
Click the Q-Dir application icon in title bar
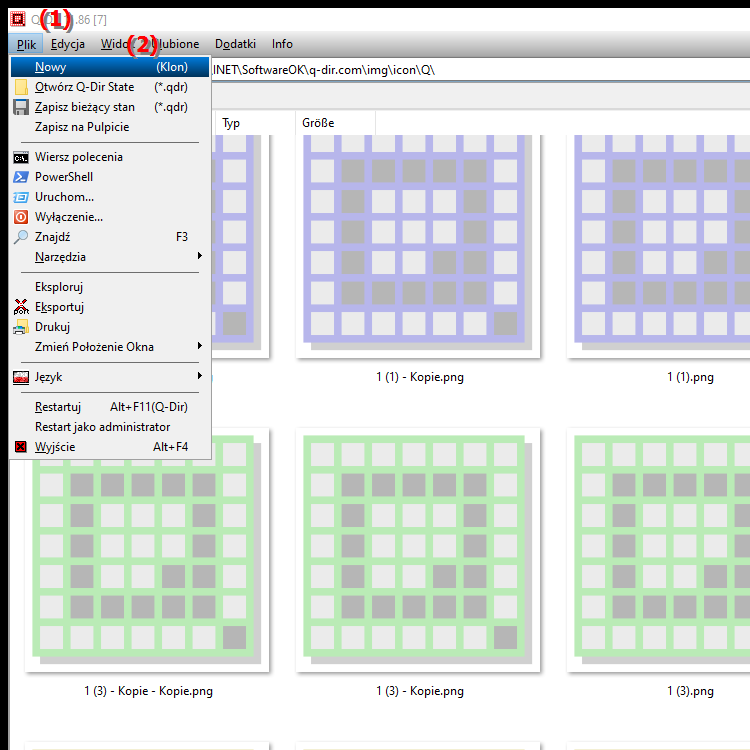coord(18,19)
